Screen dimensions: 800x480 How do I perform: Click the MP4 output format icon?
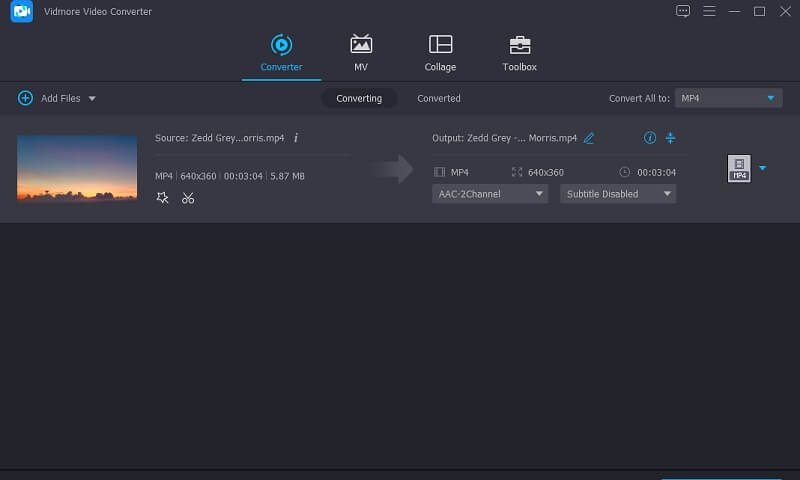point(739,169)
